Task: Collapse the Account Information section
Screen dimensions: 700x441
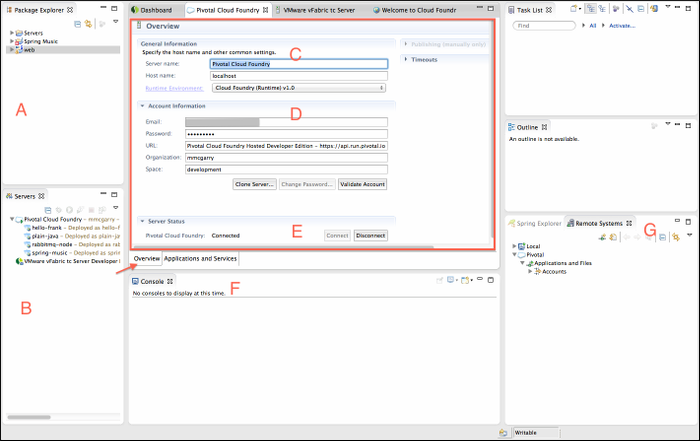Action: (x=142, y=106)
